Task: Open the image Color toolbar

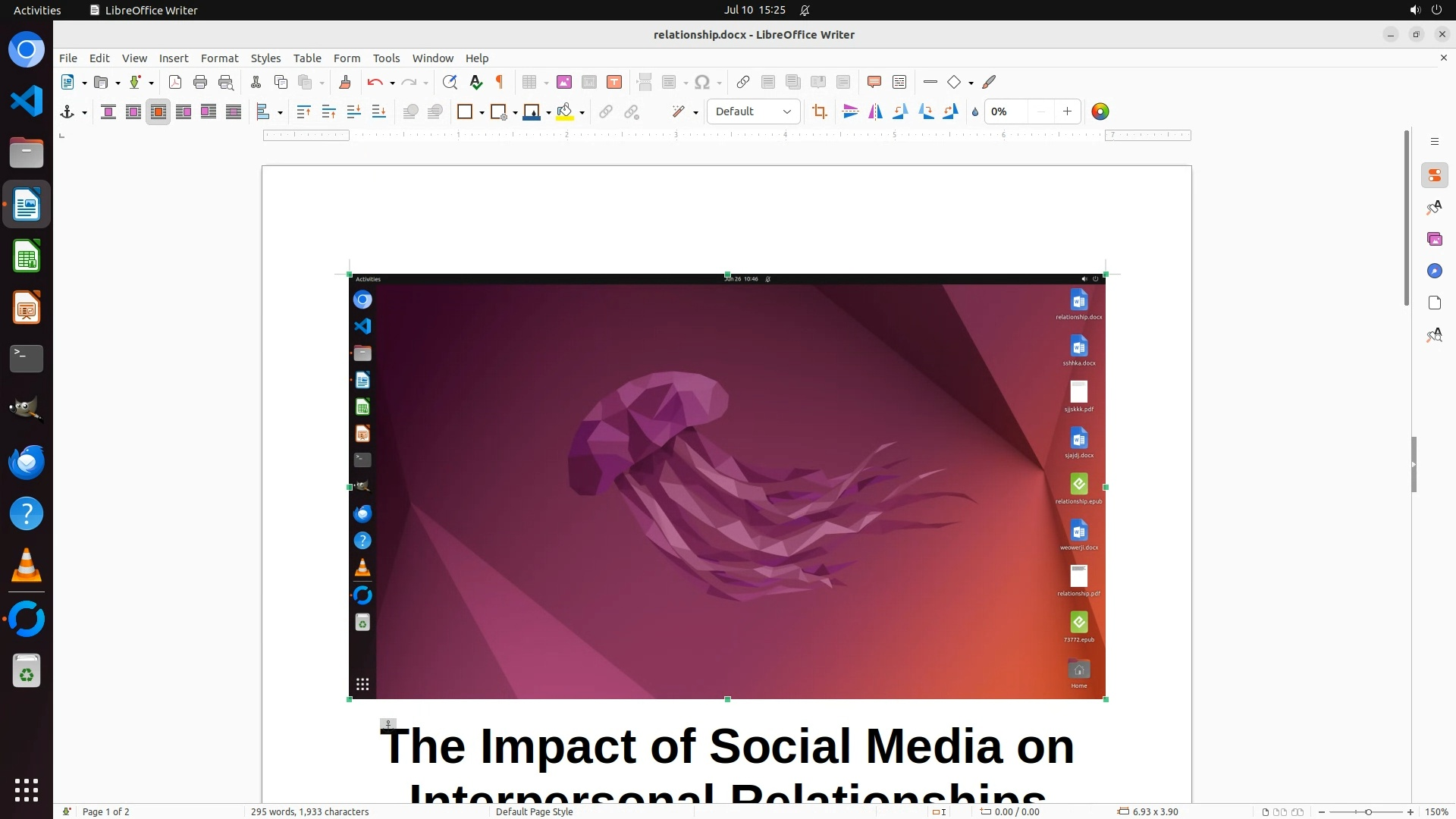Action: 1100,112
